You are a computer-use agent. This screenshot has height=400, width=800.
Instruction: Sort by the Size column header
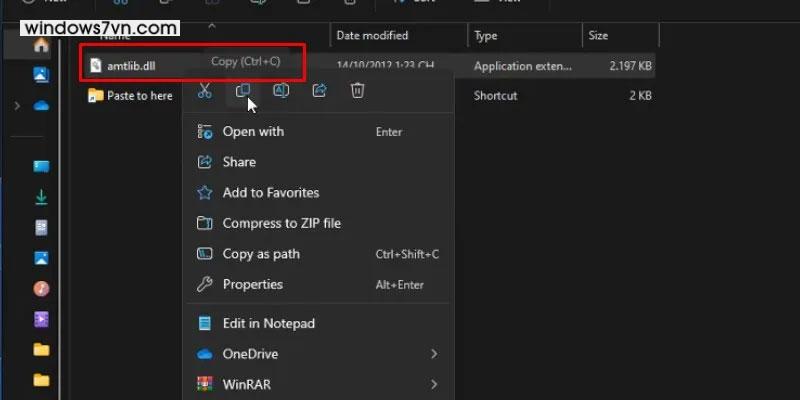598,36
